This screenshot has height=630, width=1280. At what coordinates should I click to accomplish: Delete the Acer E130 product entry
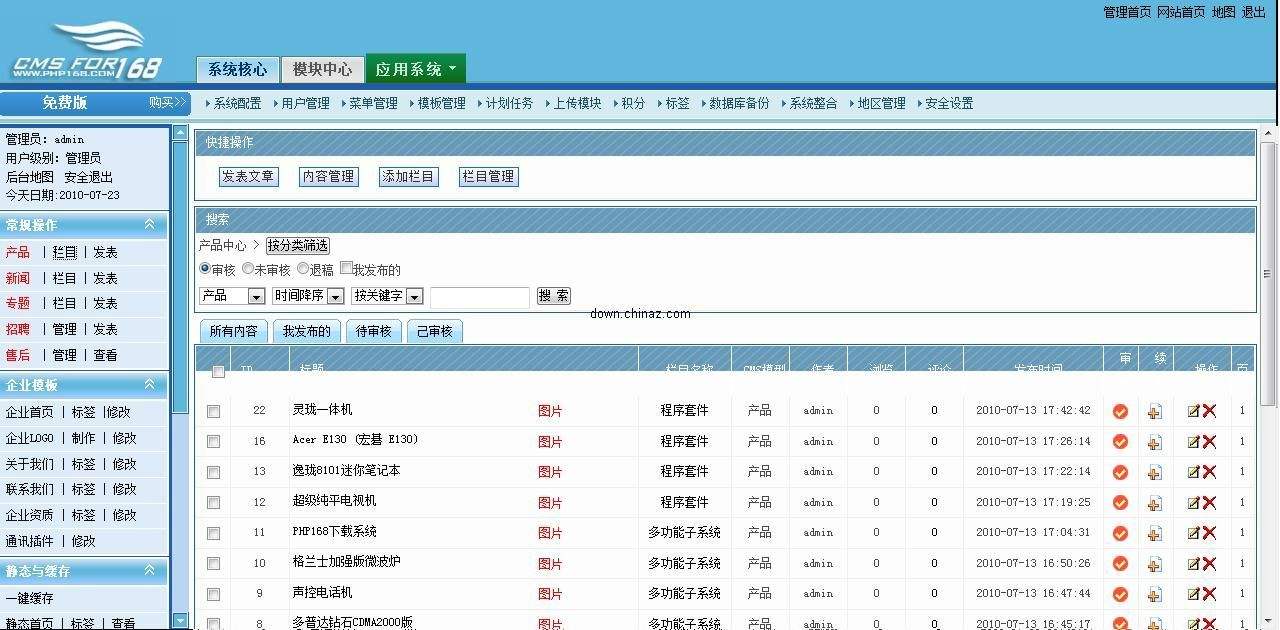1209,442
